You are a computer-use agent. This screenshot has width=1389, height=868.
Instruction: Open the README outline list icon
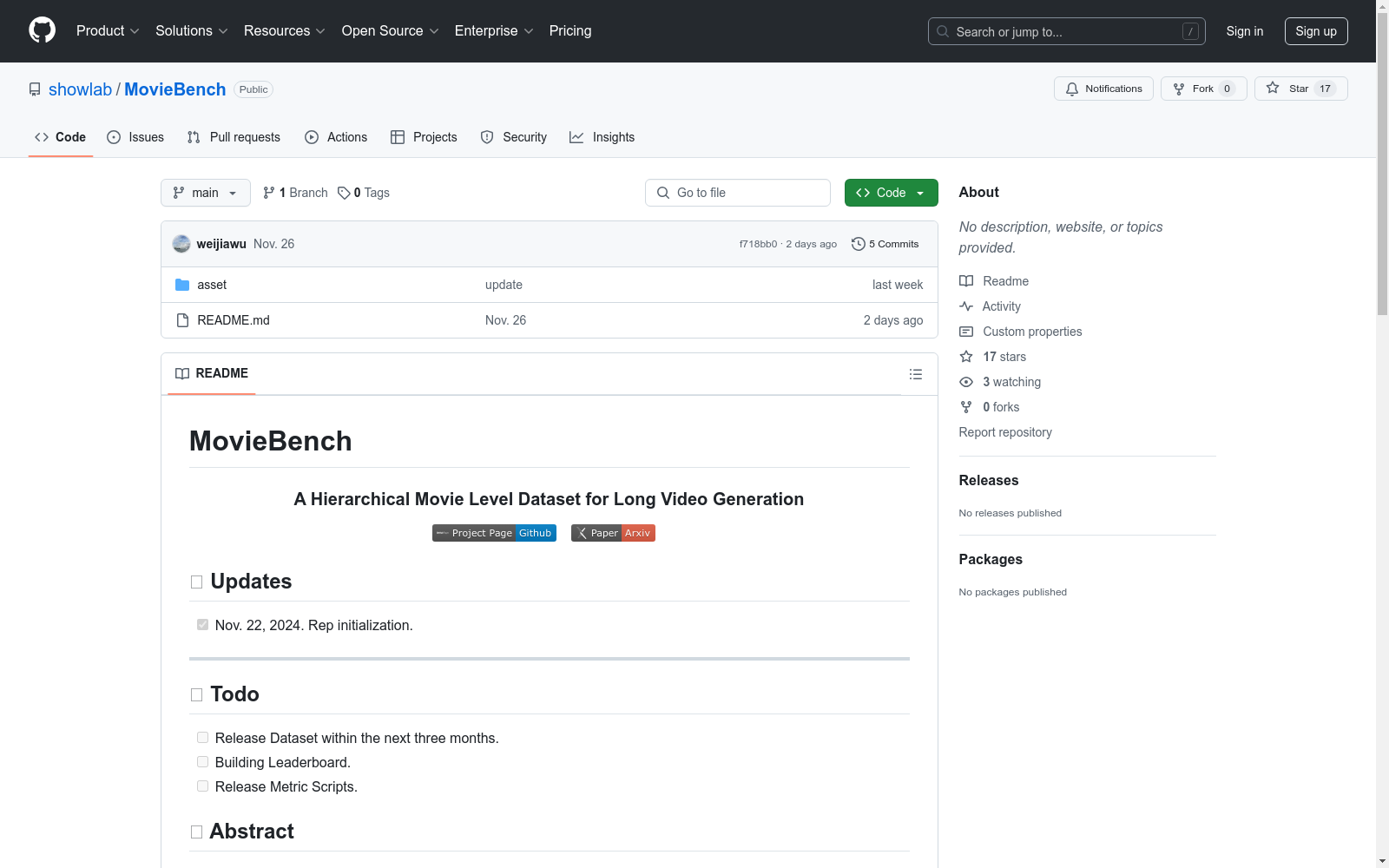(x=916, y=374)
